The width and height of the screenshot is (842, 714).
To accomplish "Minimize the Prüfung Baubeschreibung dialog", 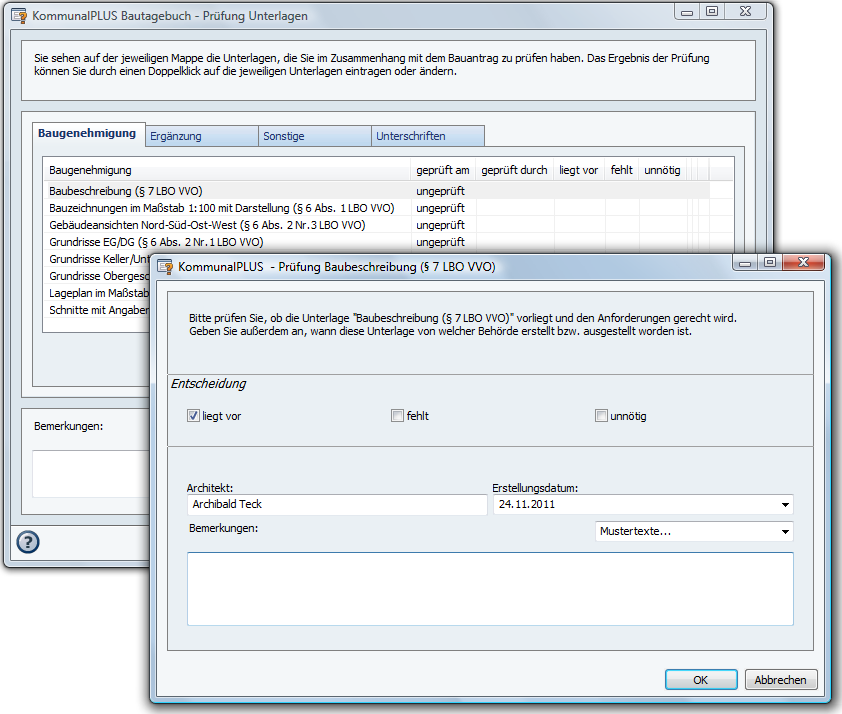I will tap(748, 262).
